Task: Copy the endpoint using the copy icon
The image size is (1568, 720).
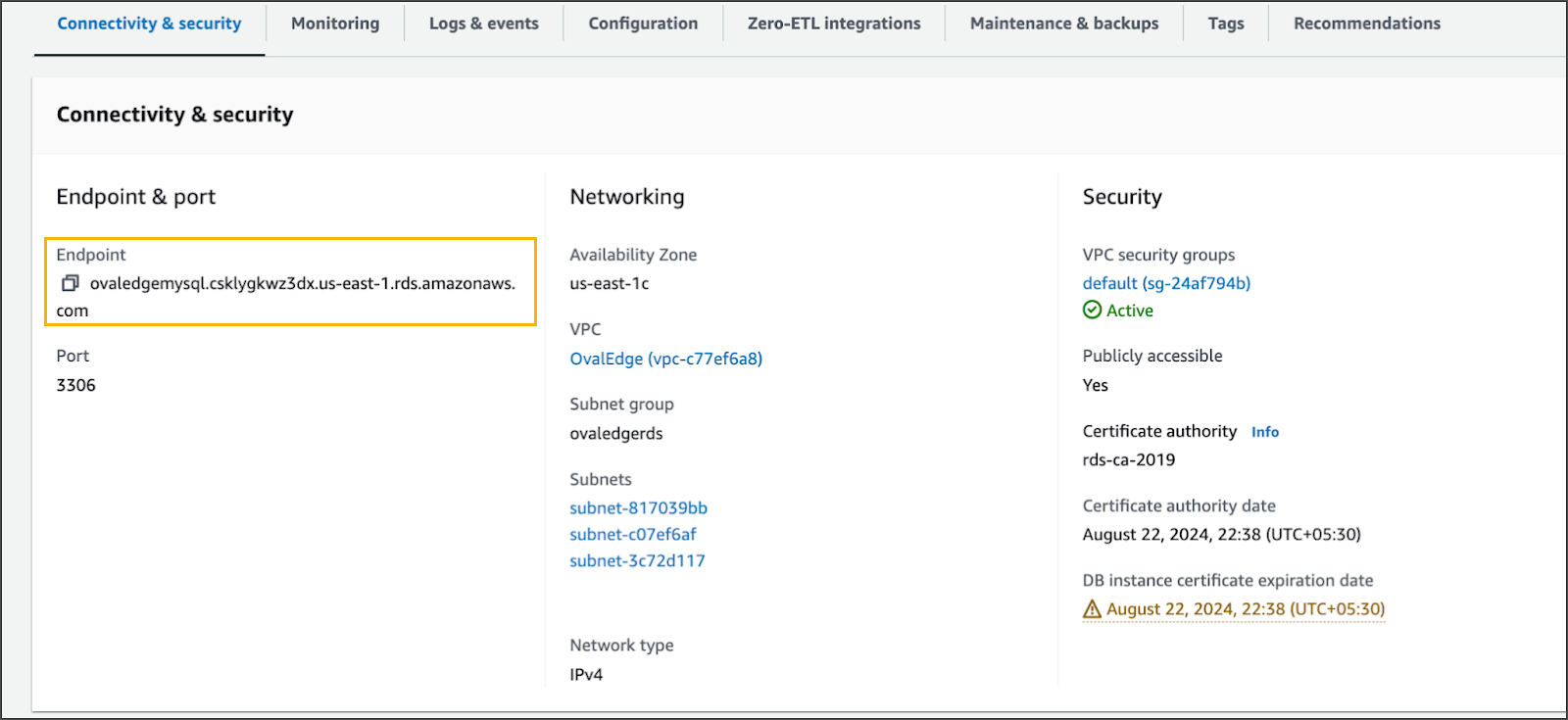Action: coord(70,283)
